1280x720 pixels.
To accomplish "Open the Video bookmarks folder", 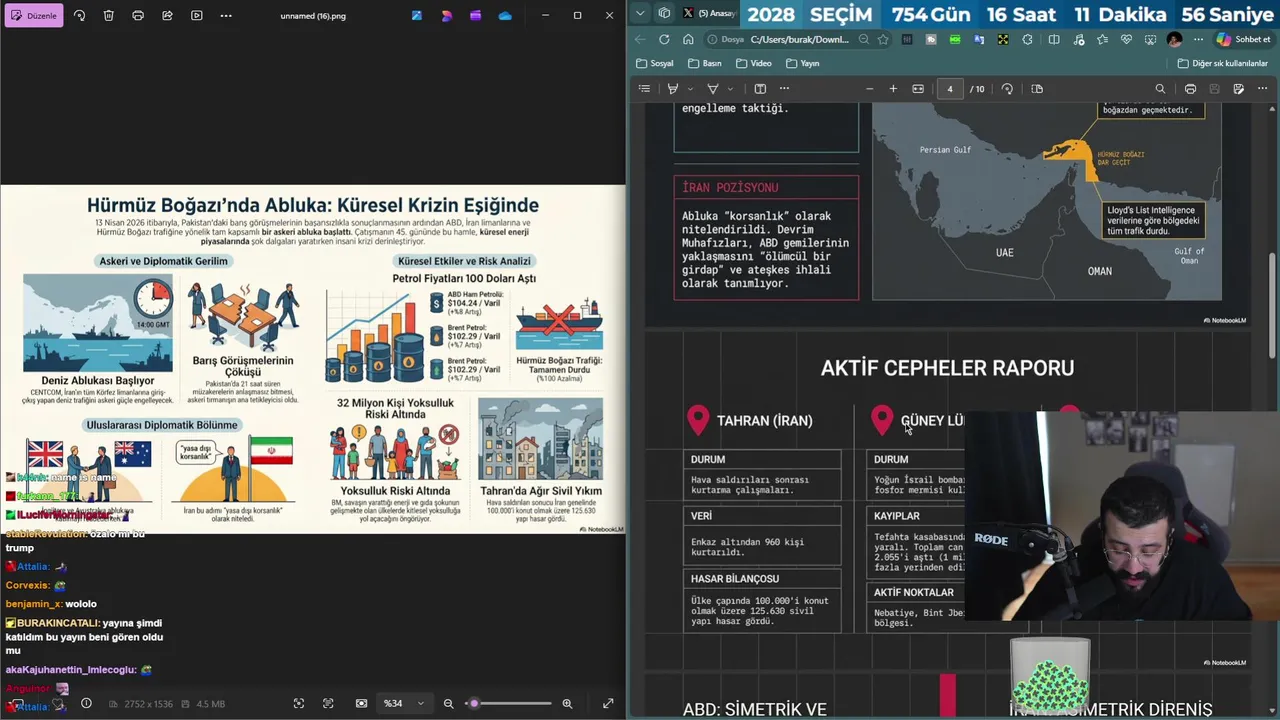I will 754,63.
